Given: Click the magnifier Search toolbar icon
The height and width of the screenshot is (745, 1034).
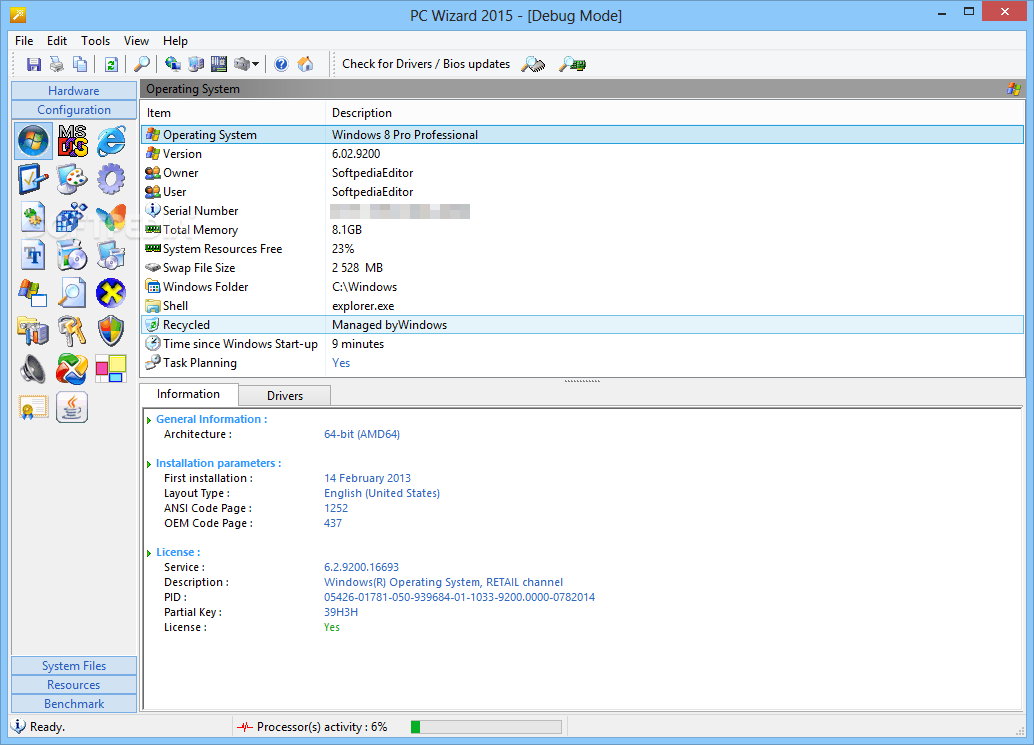Looking at the screenshot, I should pyautogui.click(x=142, y=64).
